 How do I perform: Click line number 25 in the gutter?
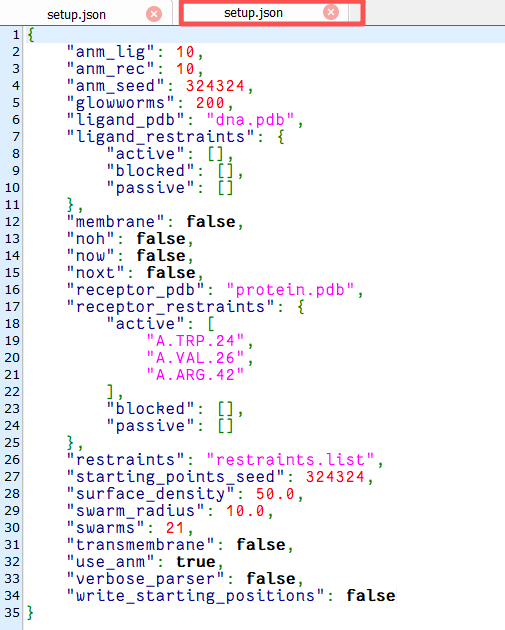pyautogui.click(x=12, y=443)
